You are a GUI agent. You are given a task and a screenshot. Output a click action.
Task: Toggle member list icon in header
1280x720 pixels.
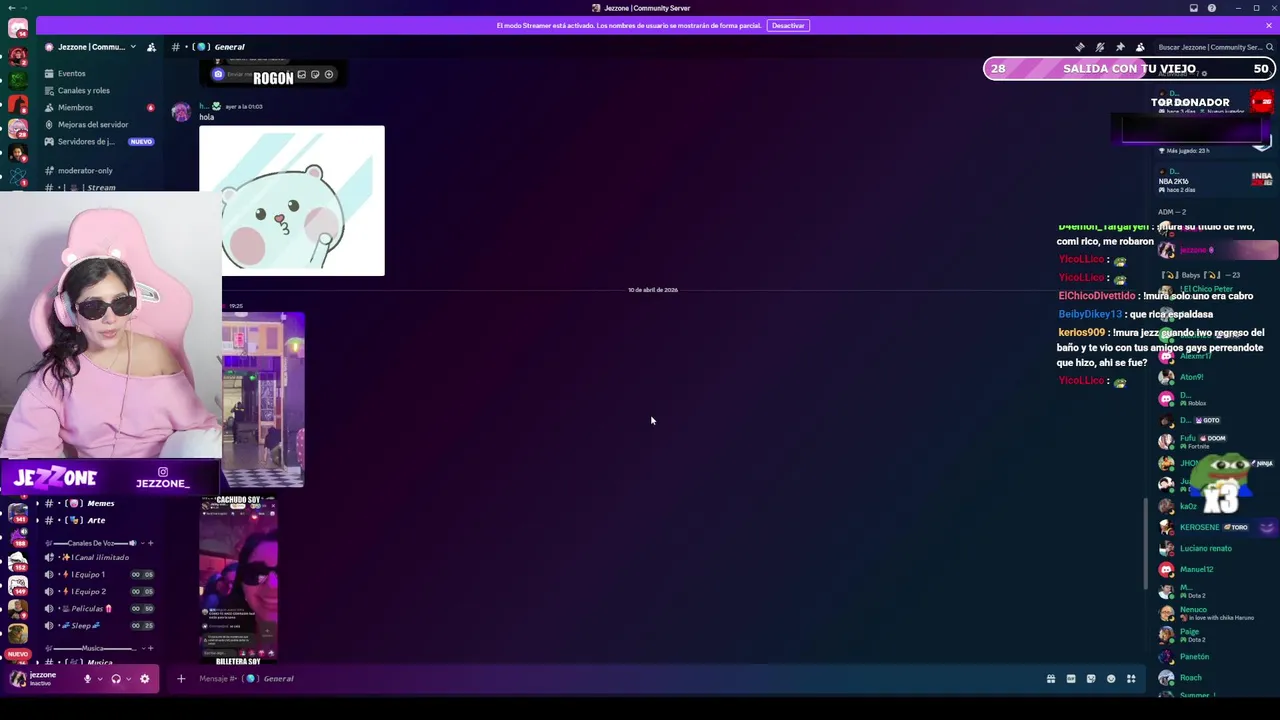click(1140, 47)
